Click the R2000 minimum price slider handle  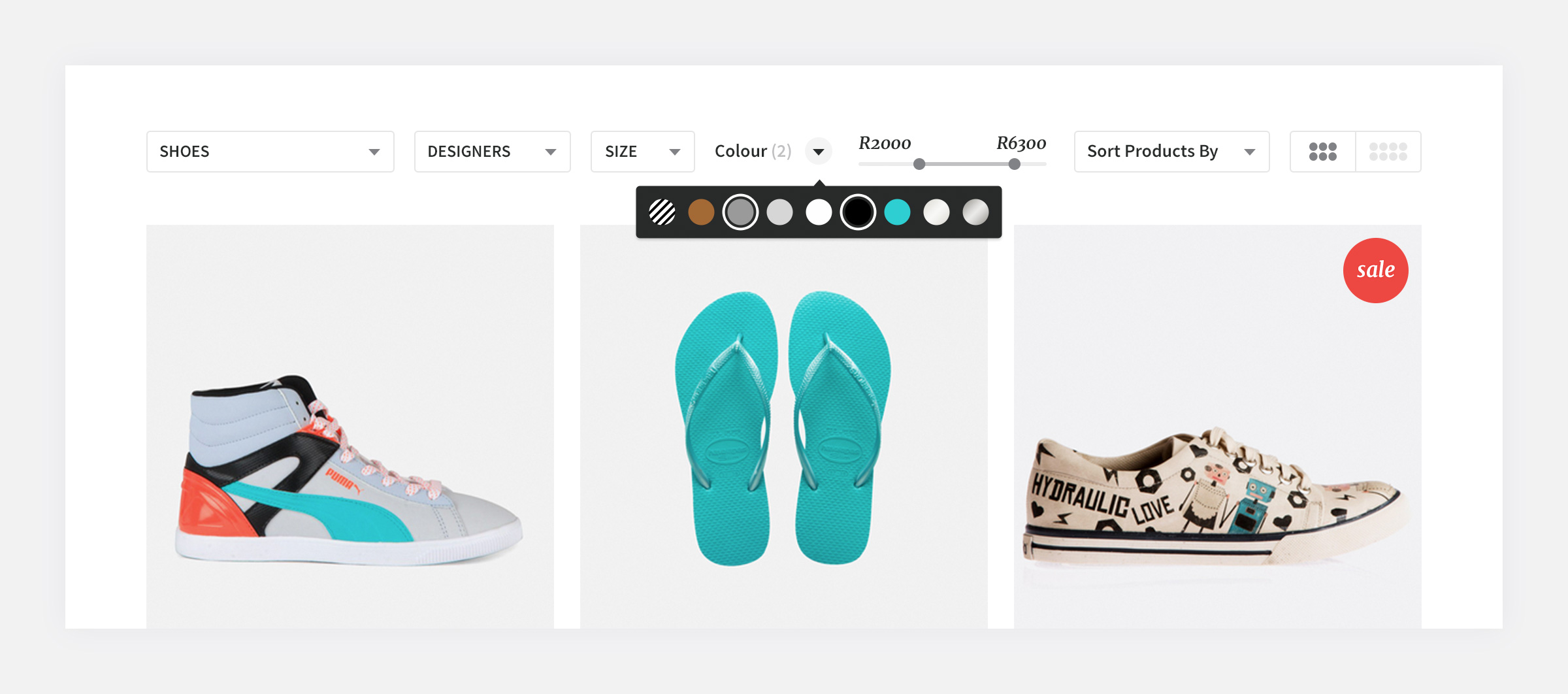pyautogui.click(x=919, y=164)
